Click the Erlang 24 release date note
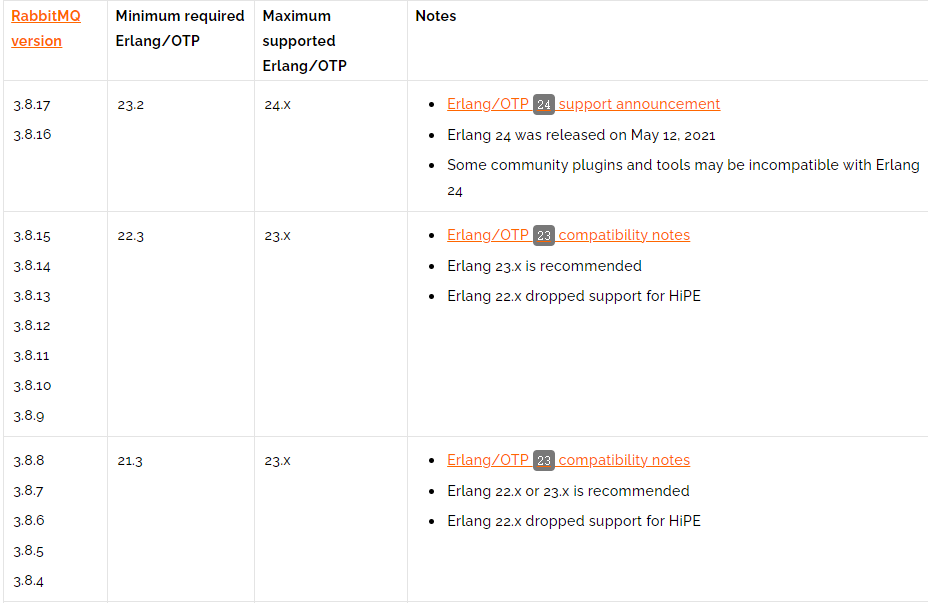The image size is (928, 603). [x=581, y=135]
